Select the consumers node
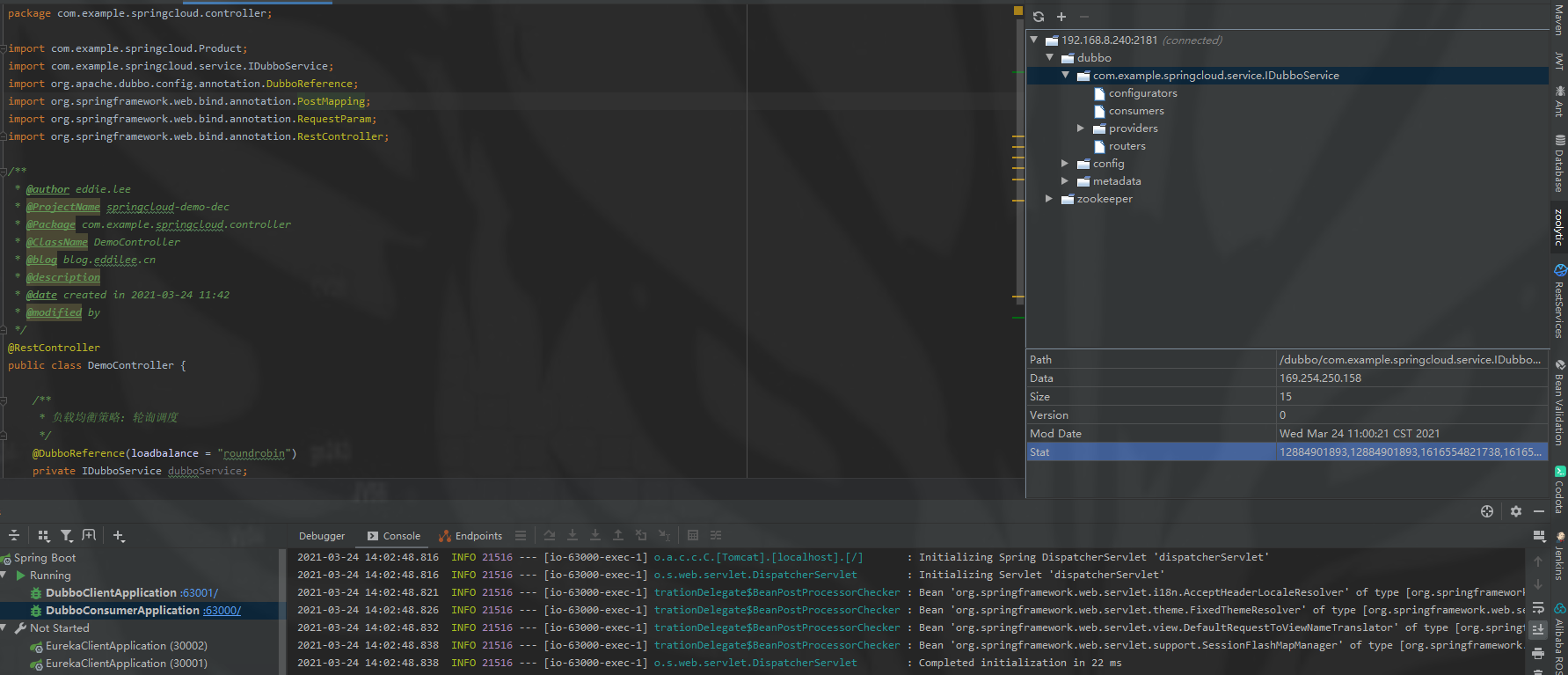 tap(1136, 111)
